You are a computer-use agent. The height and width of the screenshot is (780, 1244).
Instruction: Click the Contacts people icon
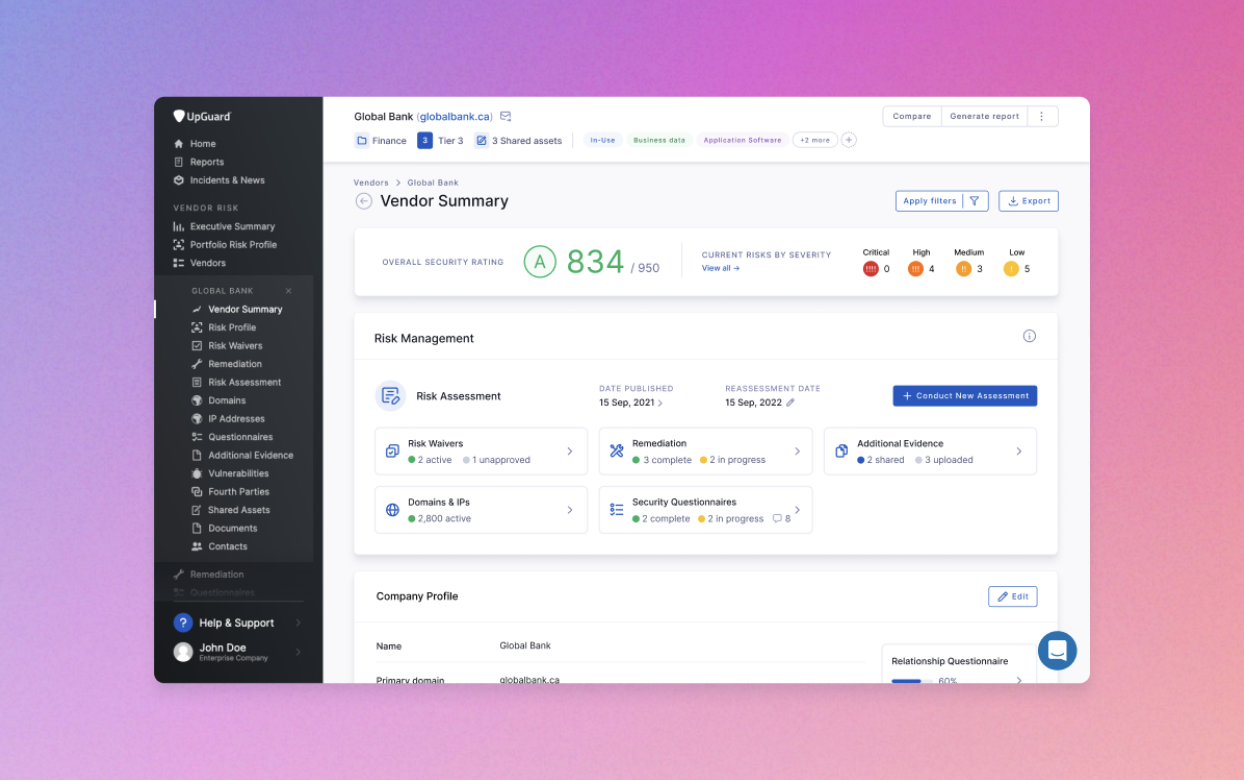click(x=197, y=546)
